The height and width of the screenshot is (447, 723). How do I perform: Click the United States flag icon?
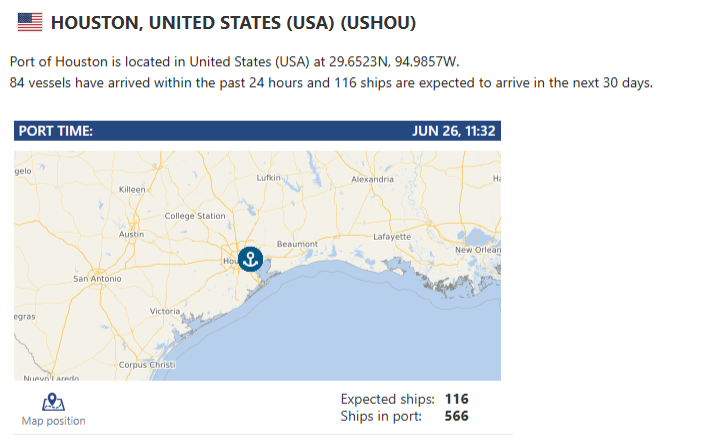tap(30, 22)
